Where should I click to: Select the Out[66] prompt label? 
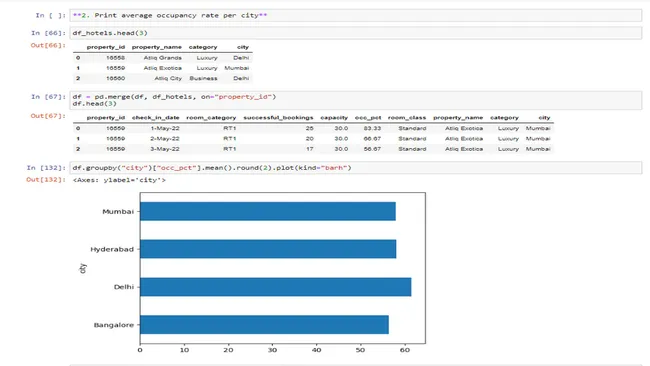[x=48, y=45]
